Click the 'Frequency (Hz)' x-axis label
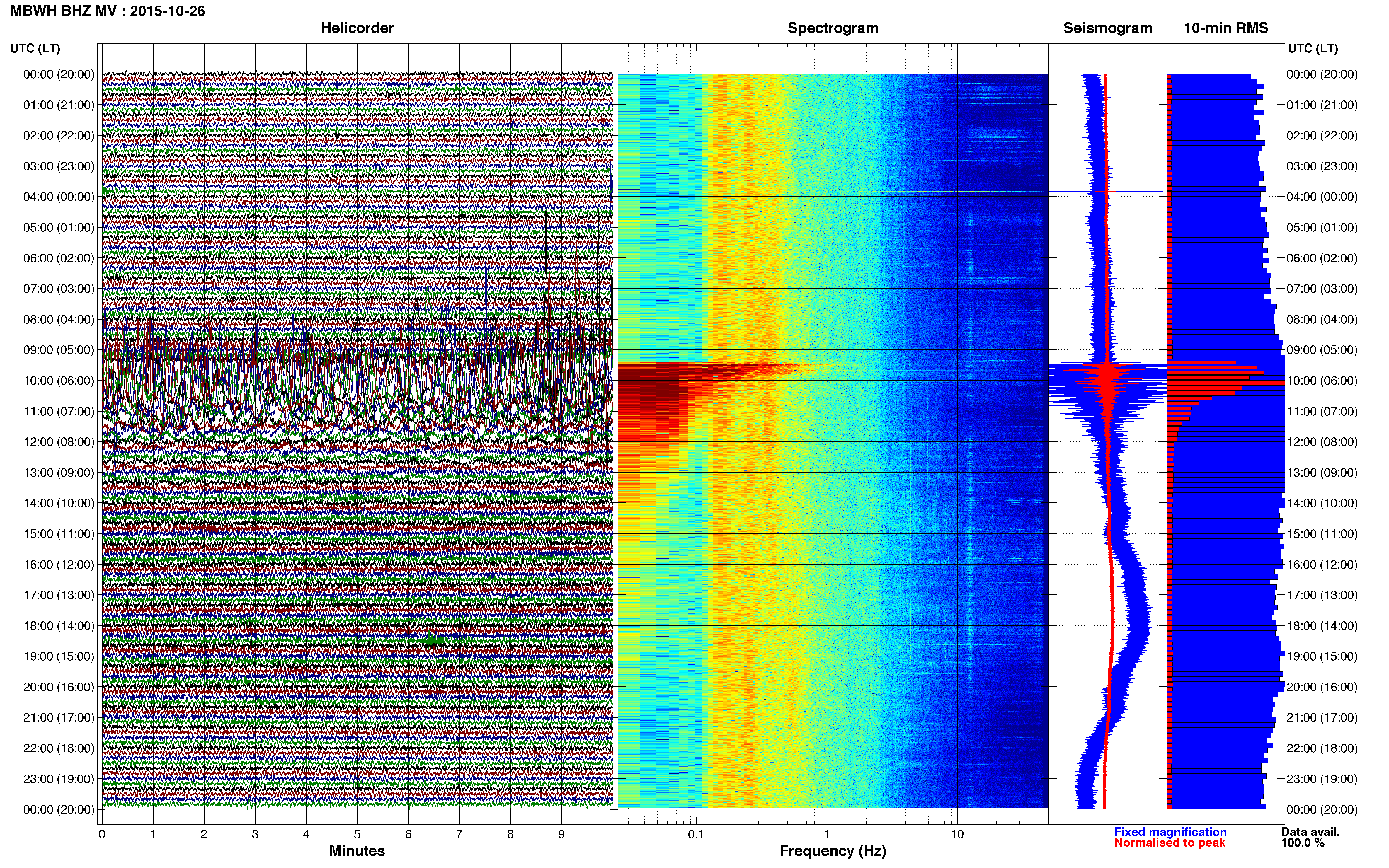The width and height of the screenshot is (1389, 868). pos(833,851)
